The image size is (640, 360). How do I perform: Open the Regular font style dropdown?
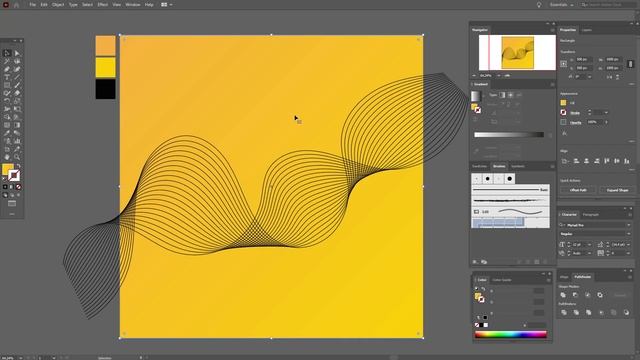click(629, 234)
